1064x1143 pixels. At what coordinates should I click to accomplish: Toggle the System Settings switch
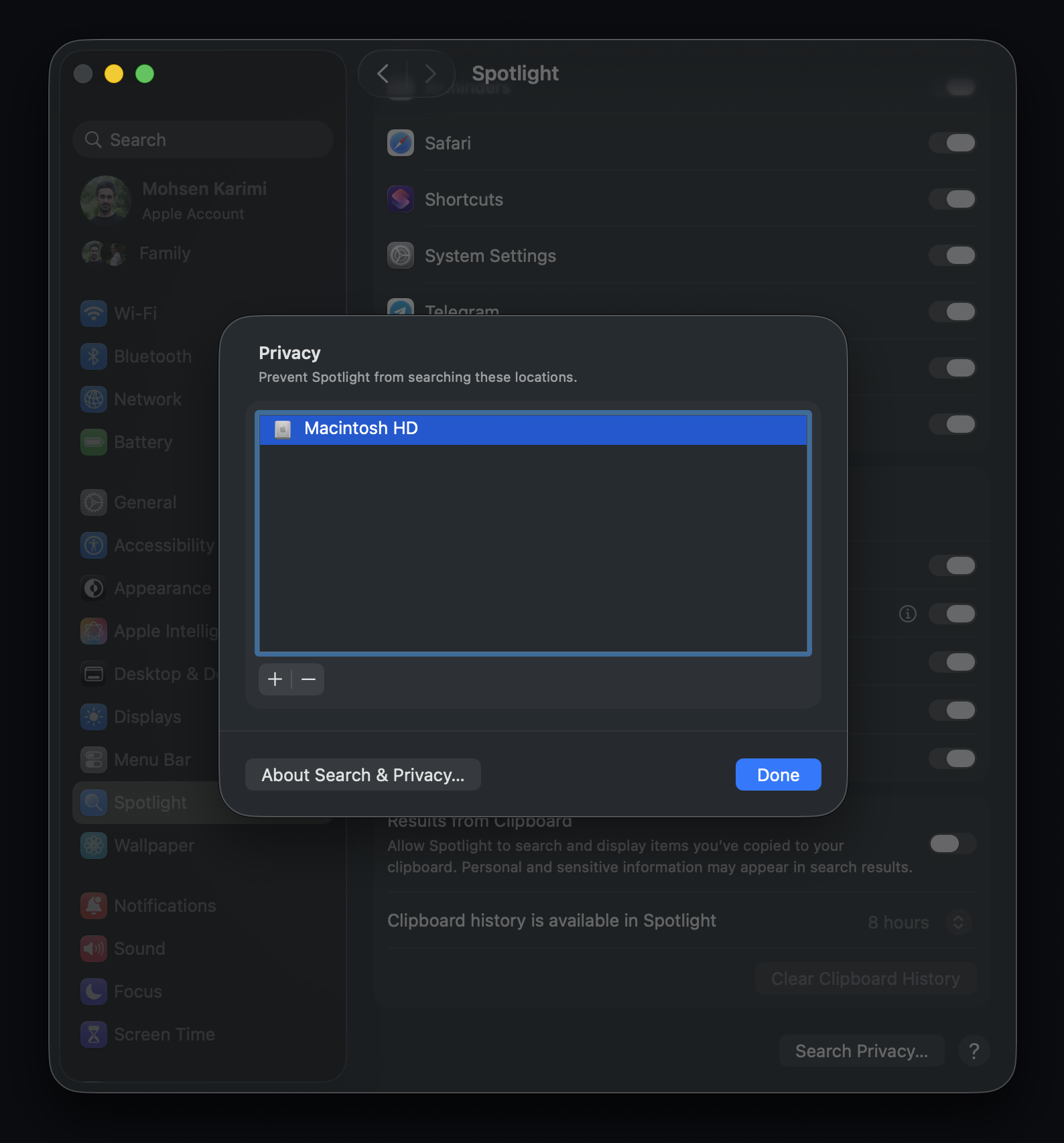point(952,255)
